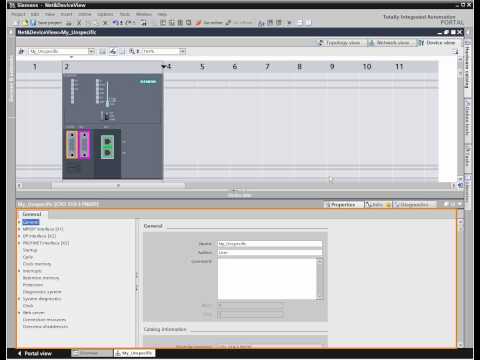This screenshot has width=480, height=360.
Task: Select the magenta DP port on the CPU
Action: pyautogui.click(x=84, y=145)
